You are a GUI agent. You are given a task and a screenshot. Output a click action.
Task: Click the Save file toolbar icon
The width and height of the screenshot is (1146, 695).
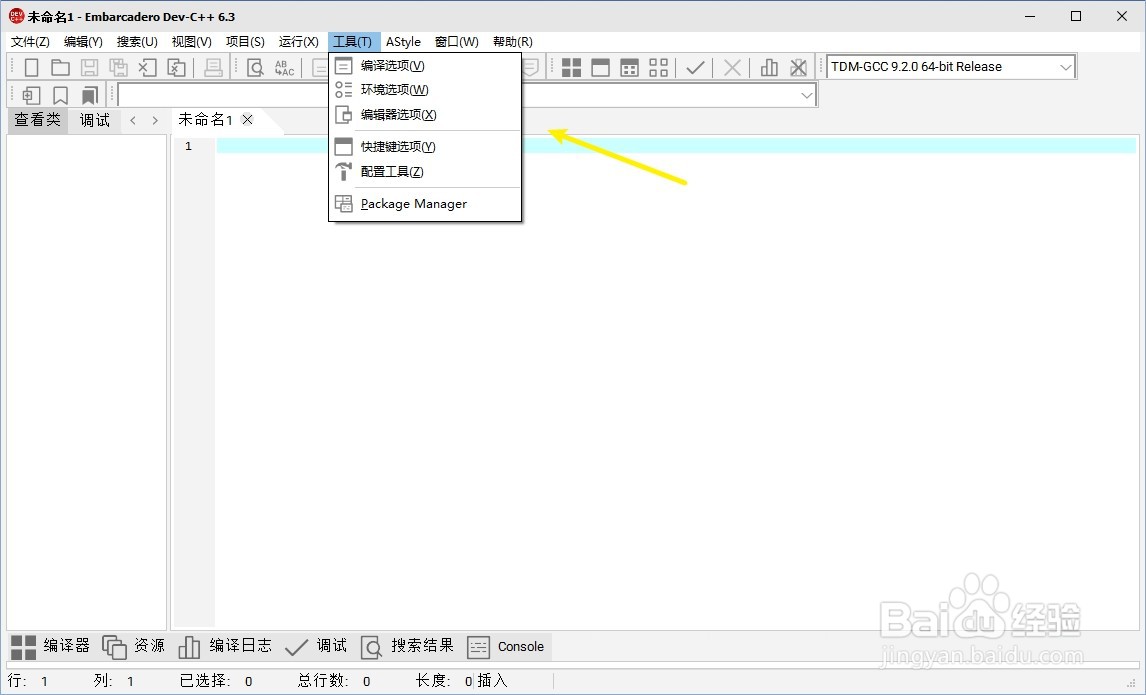89,68
